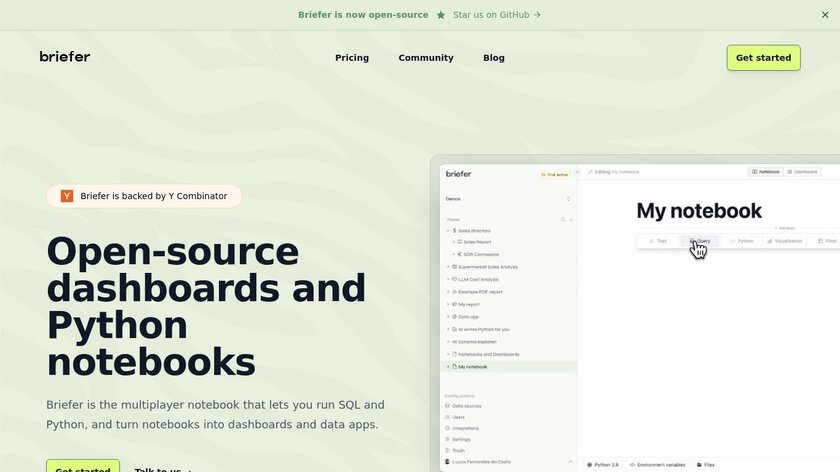Click the pencil icon next to Editing
Viewport: 840px width, 472px height.
point(590,172)
